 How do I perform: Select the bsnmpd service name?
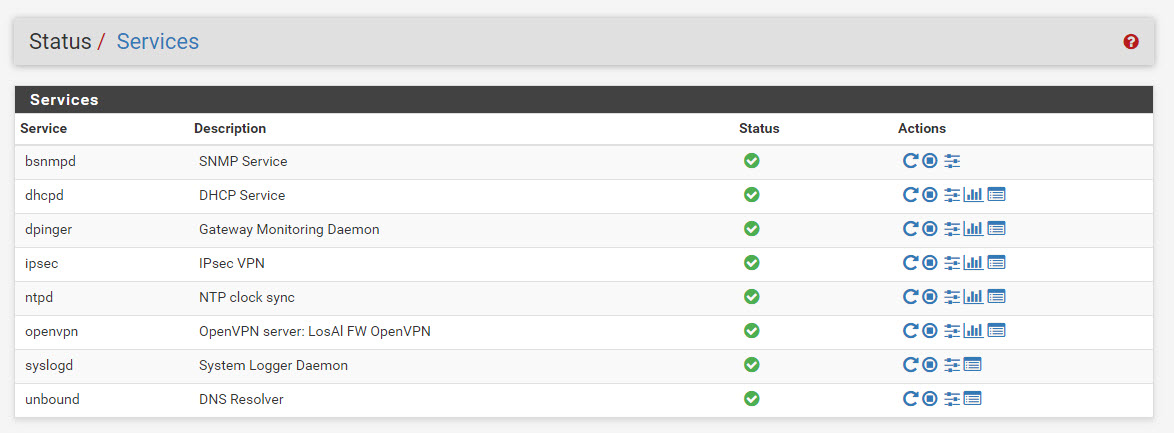point(50,161)
